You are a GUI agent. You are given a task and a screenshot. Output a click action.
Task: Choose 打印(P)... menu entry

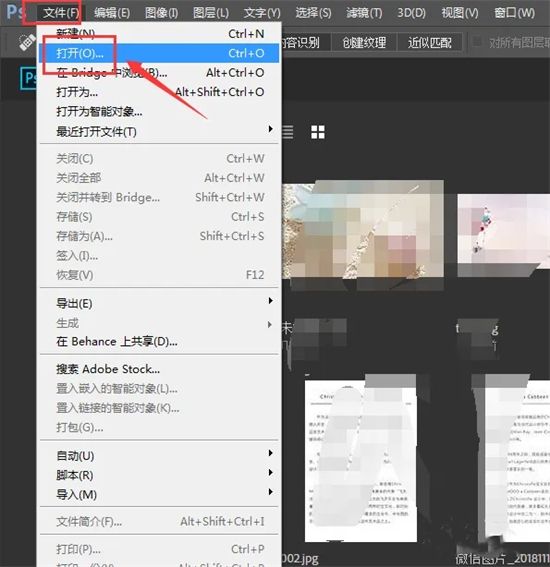[159, 549]
